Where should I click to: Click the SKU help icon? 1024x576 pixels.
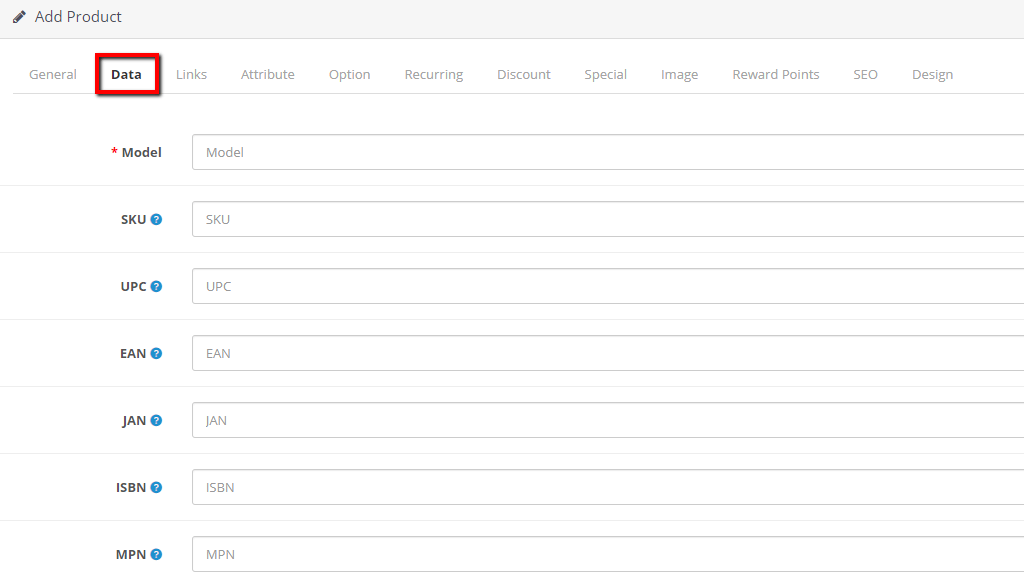pyautogui.click(x=156, y=218)
